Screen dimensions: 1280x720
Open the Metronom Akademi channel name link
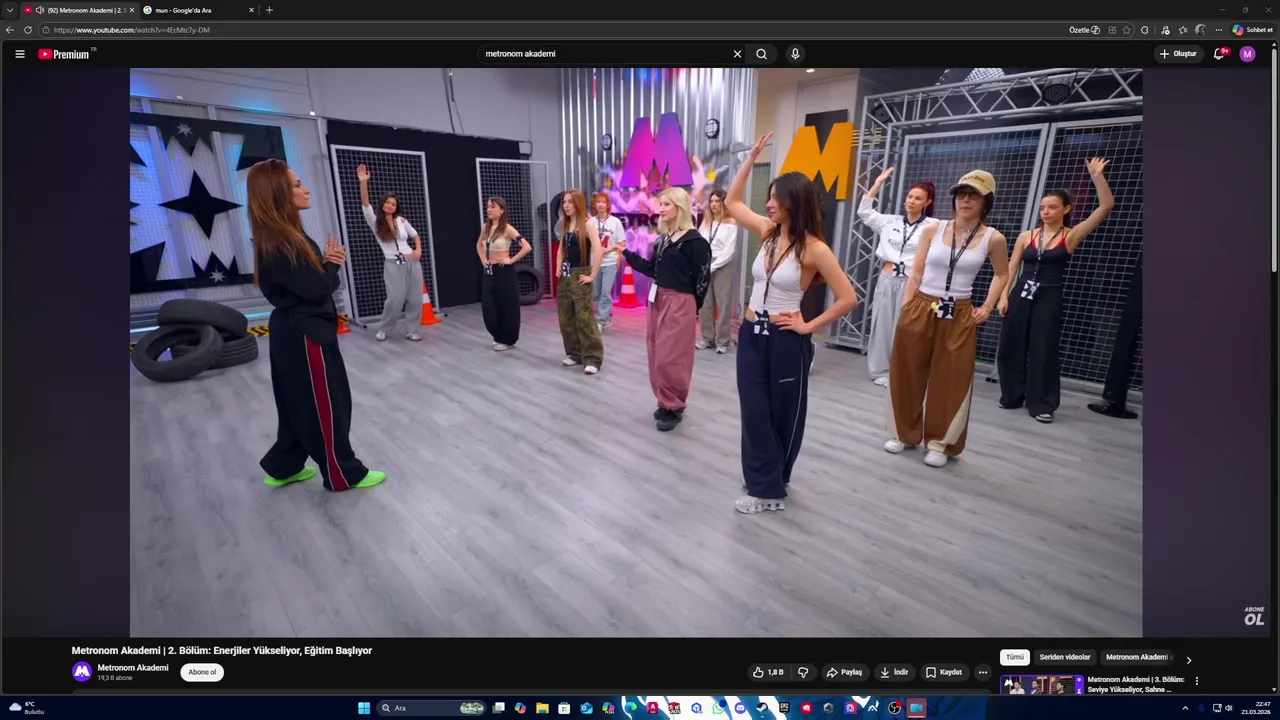click(133, 668)
